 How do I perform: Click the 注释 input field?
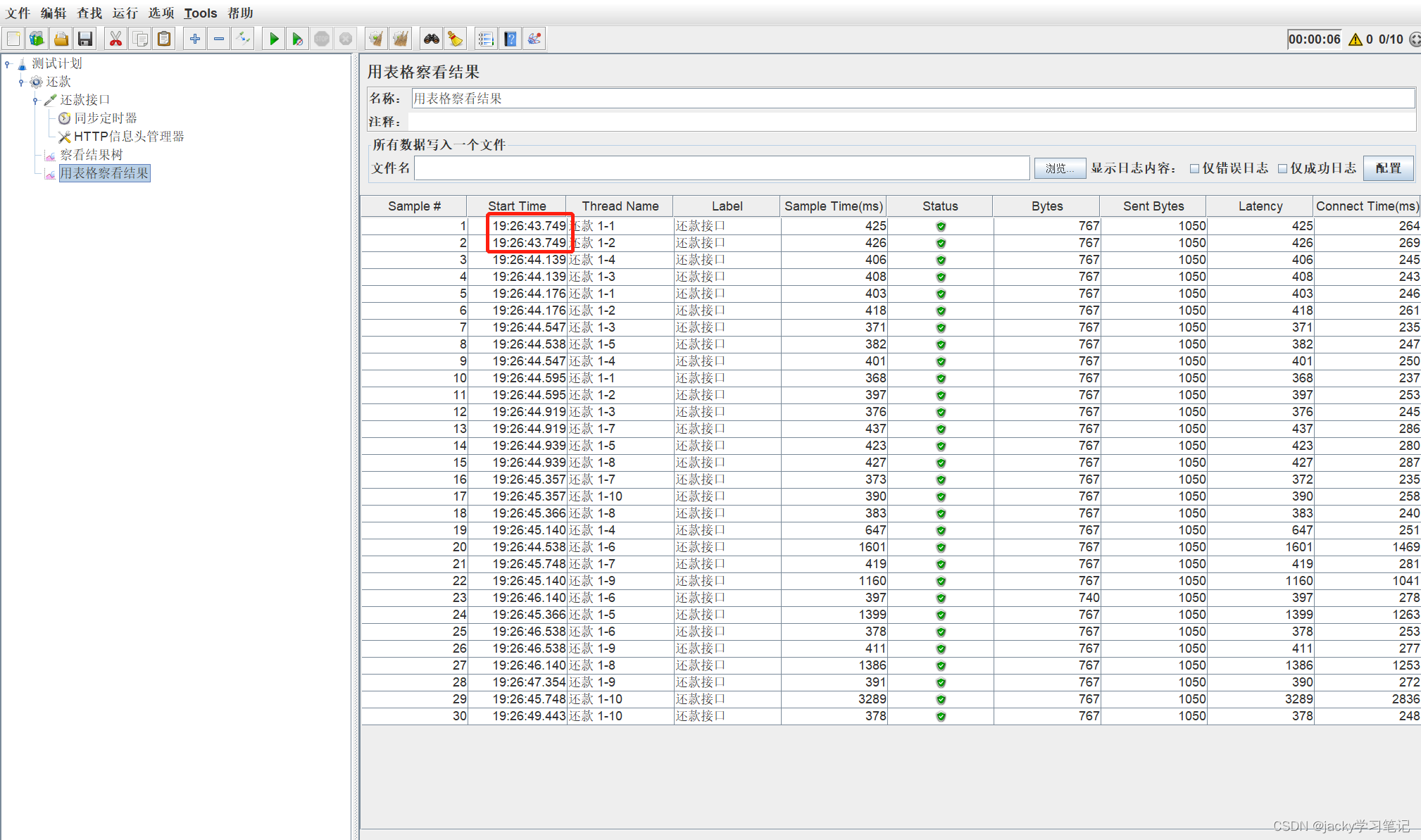[x=913, y=122]
